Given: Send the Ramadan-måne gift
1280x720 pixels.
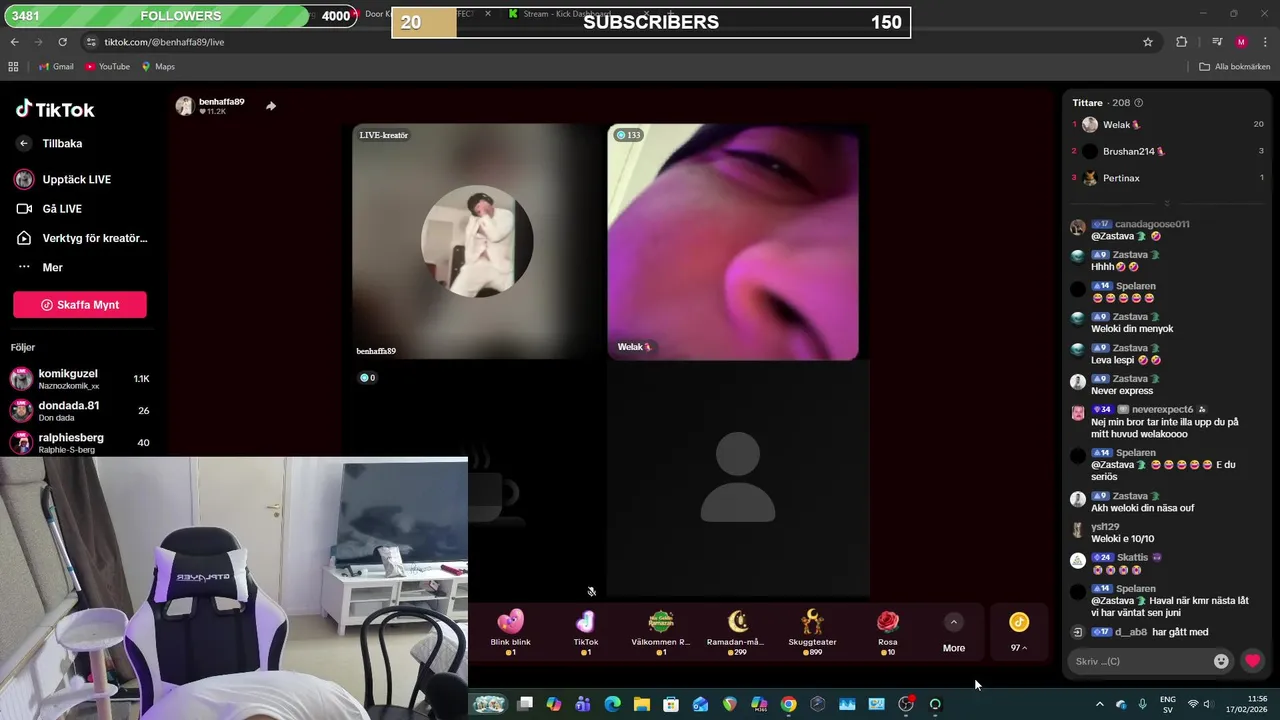Looking at the screenshot, I should point(737,631).
